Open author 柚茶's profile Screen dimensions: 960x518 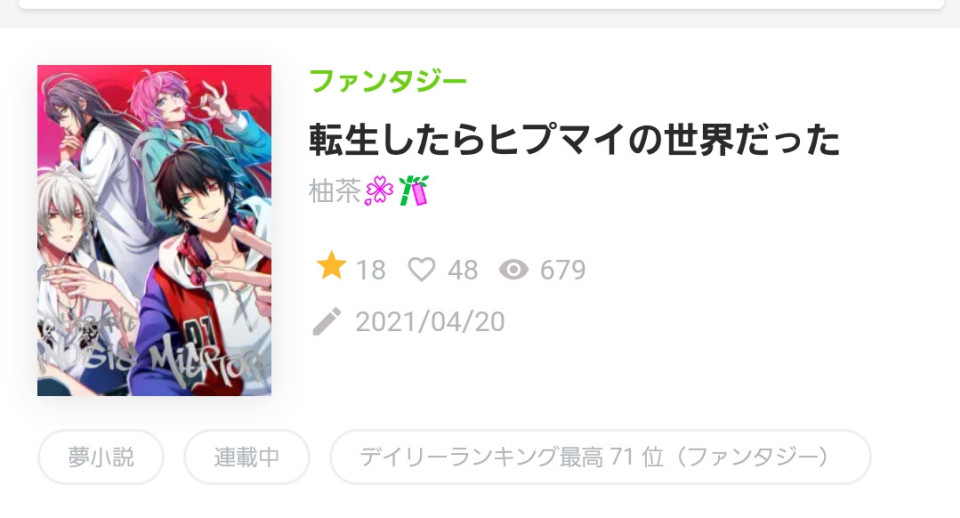coord(335,191)
